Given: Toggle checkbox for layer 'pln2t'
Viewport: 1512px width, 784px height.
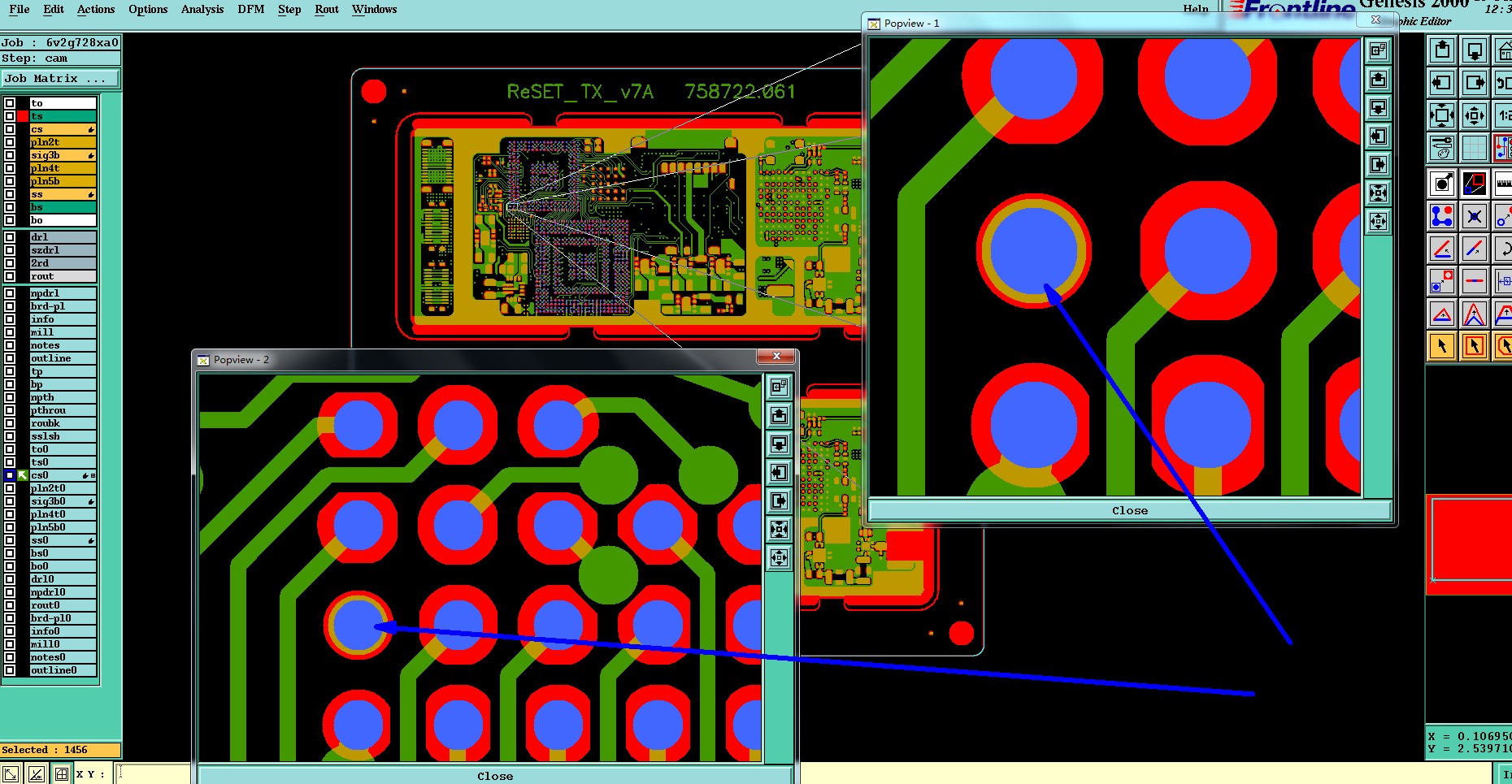Looking at the screenshot, I should 10,142.
